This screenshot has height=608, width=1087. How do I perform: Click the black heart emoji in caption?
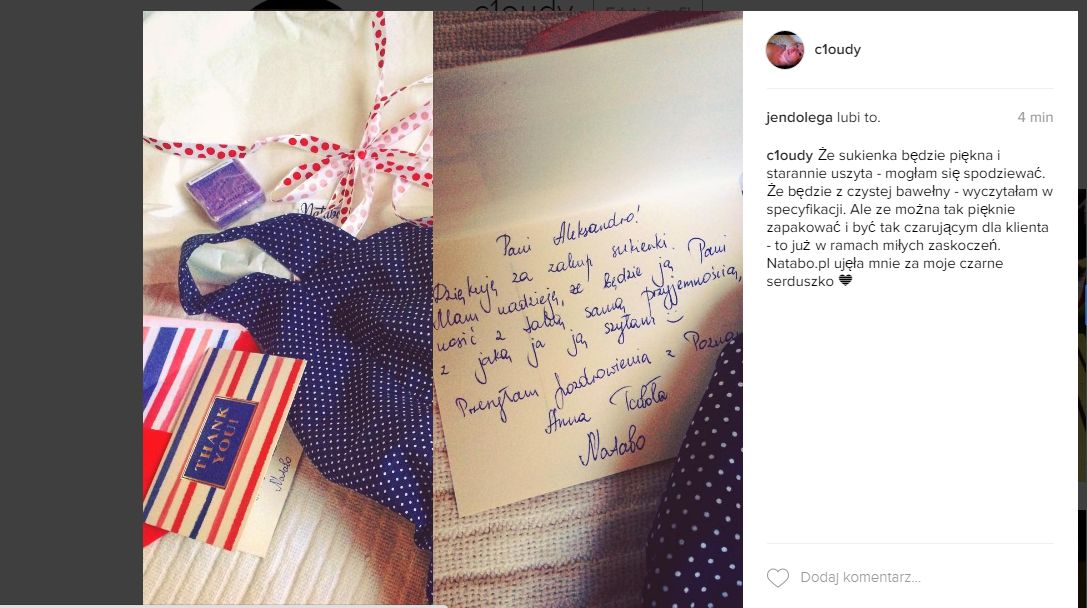(844, 281)
